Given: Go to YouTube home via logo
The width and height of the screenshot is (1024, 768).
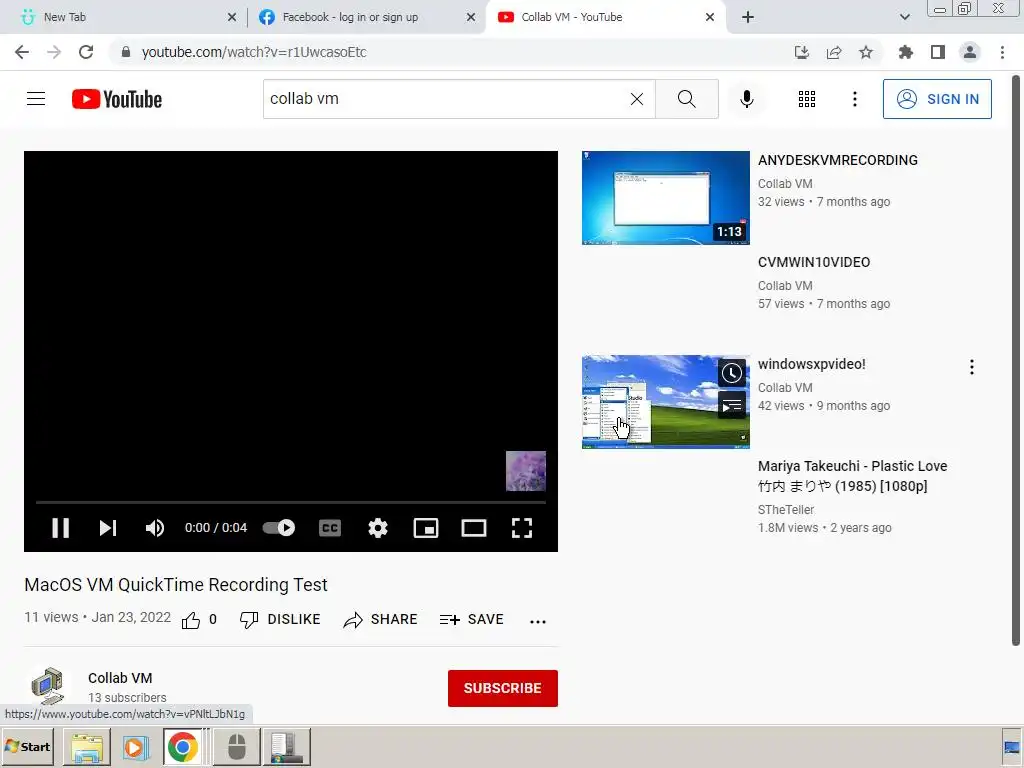Looking at the screenshot, I should point(117,99).
